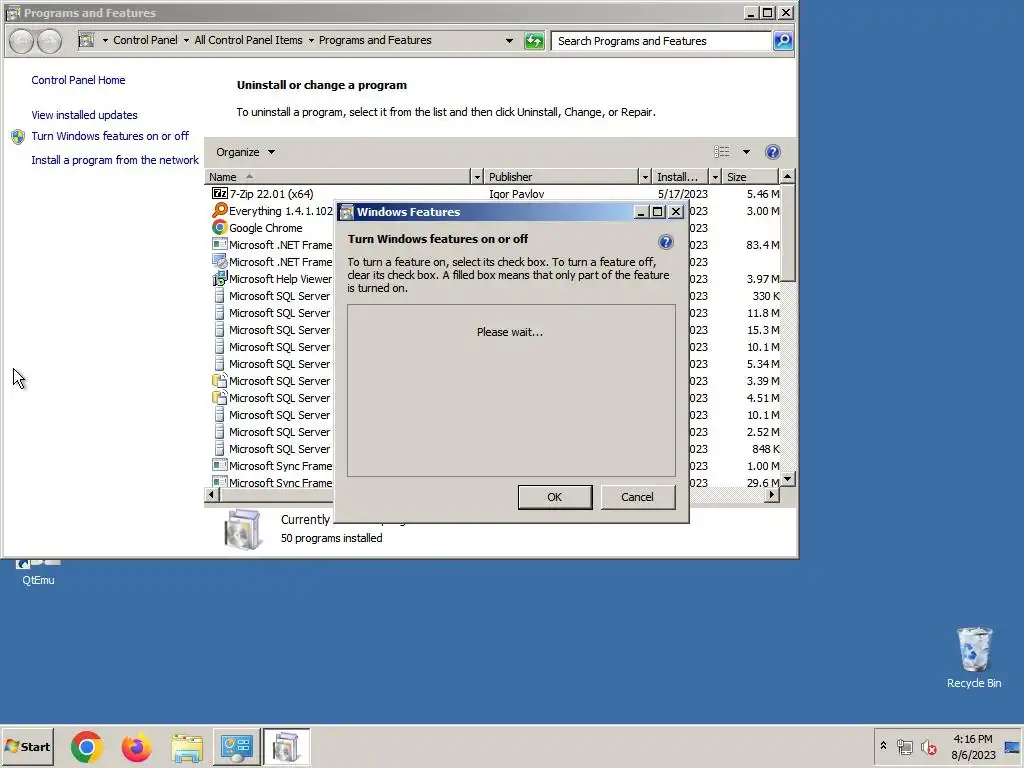Open help in Windows Features dialog

665,242
